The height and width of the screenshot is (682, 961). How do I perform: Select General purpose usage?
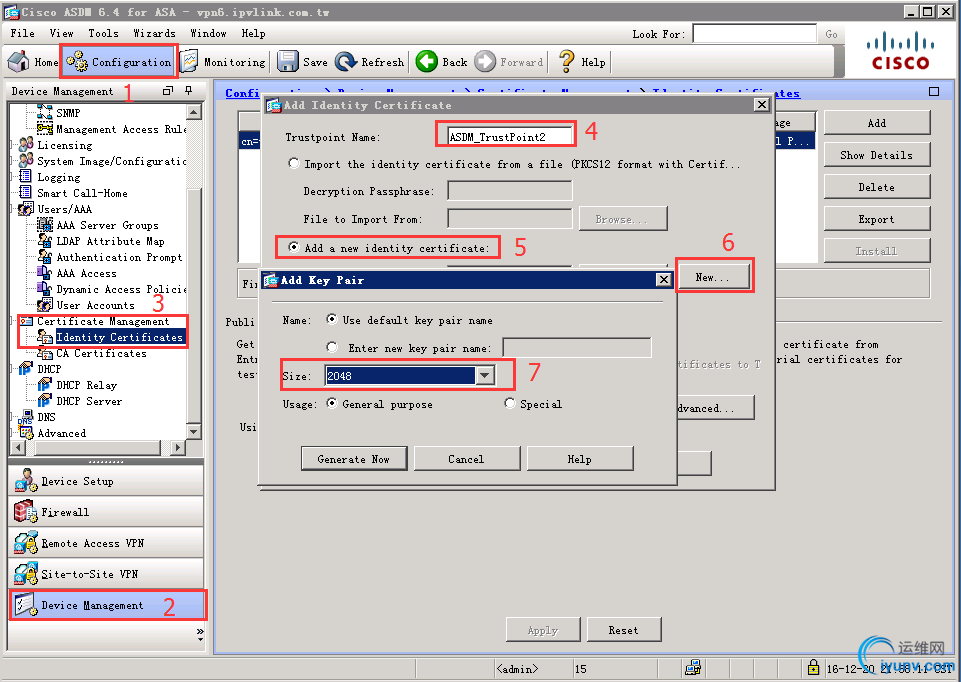pyautogui.click(x=332, y=403)
